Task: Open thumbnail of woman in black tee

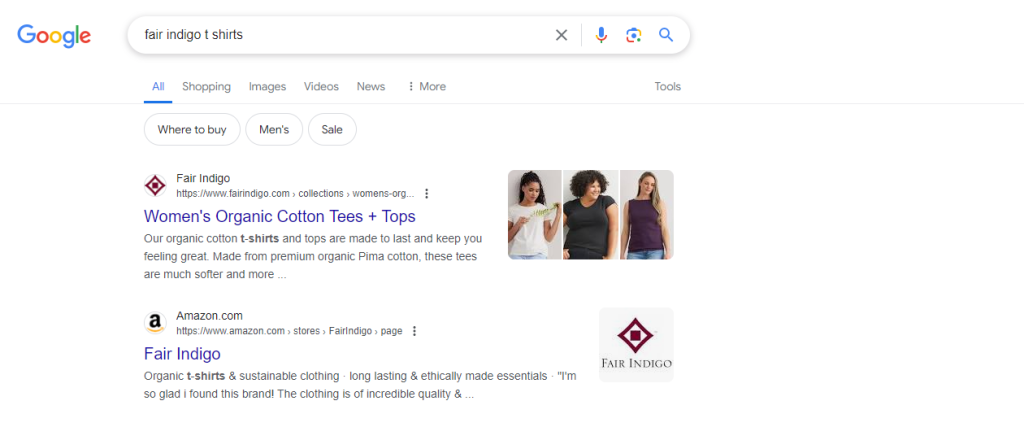Action: (x=590, y=215)
